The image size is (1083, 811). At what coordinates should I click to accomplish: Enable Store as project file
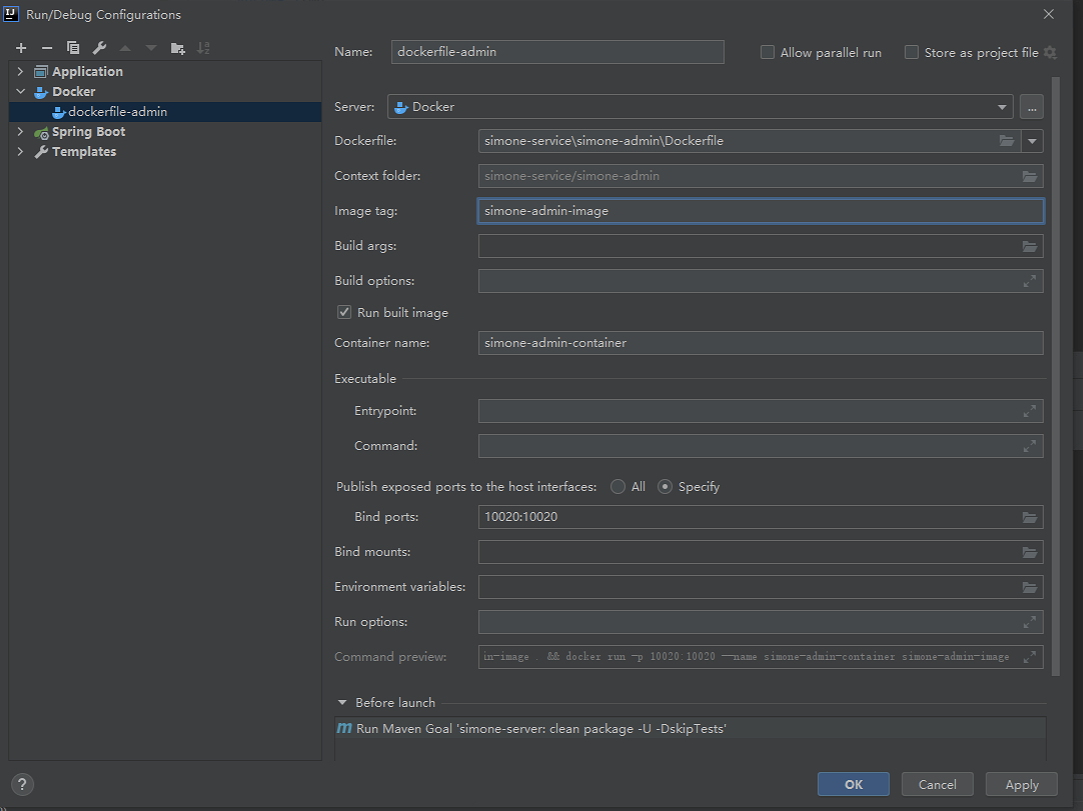[x=912, y=53]
